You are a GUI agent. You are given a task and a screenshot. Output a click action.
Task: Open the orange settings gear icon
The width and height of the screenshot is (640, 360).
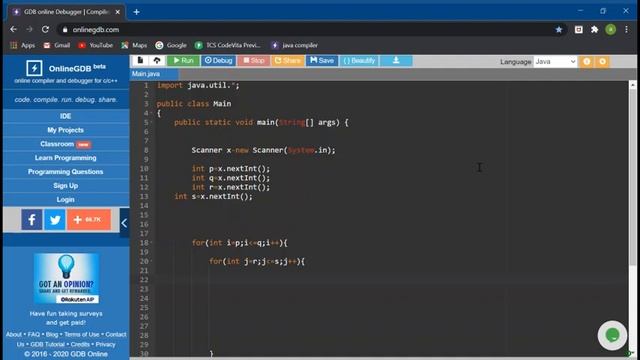(602, 62)
